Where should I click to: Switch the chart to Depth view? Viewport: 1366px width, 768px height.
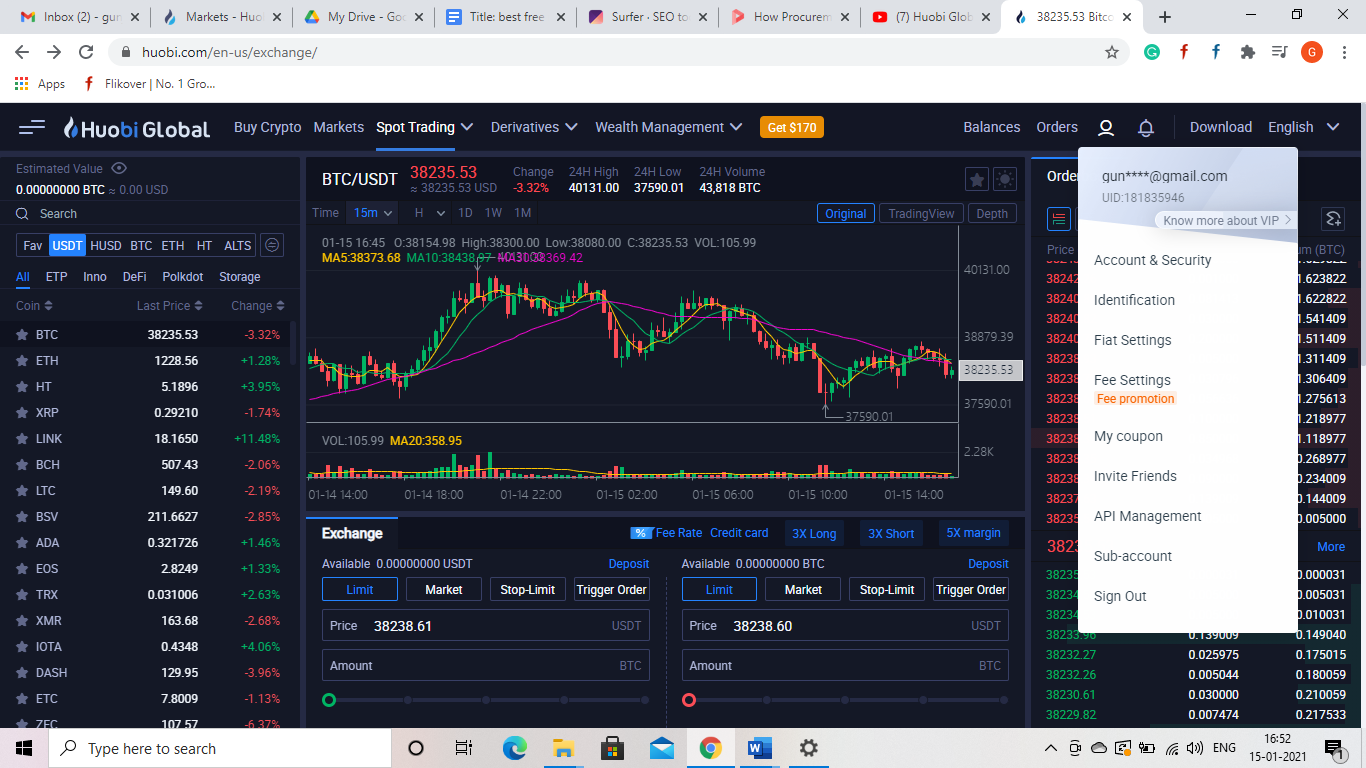point(992,213)
